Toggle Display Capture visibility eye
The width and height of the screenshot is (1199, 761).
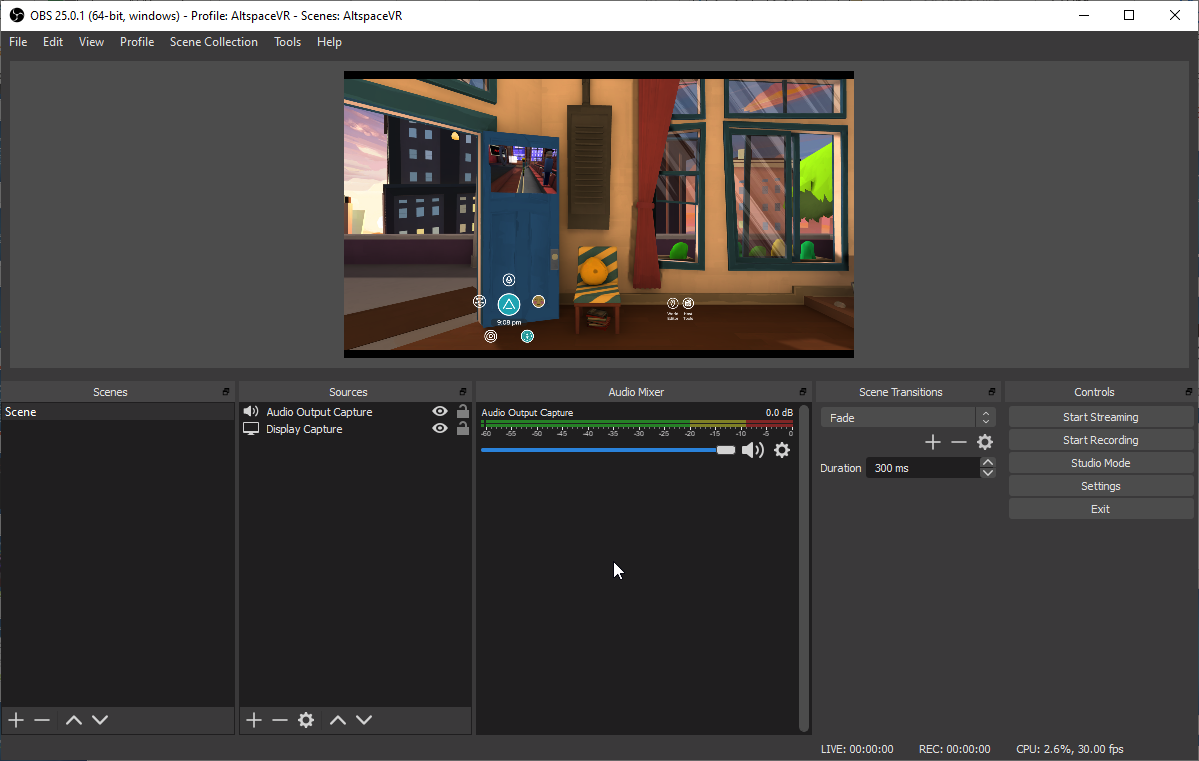439,429
